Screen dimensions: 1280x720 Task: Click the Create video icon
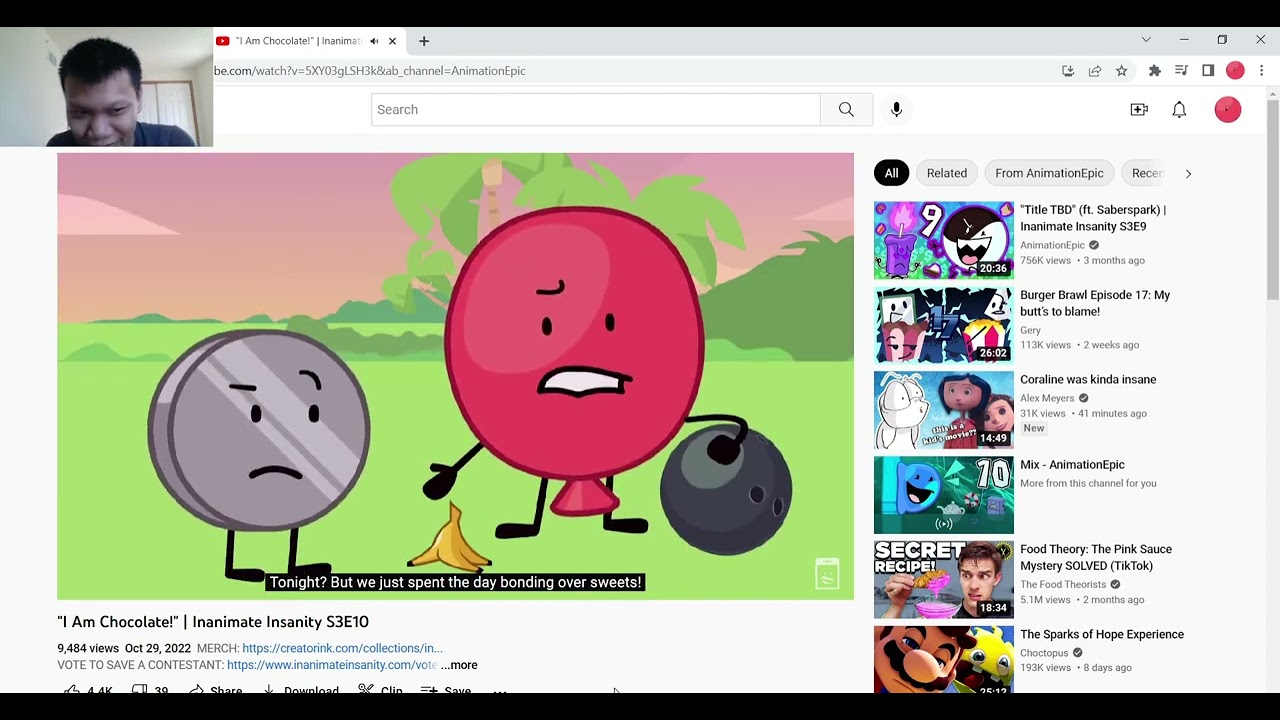pos(1139,110)
